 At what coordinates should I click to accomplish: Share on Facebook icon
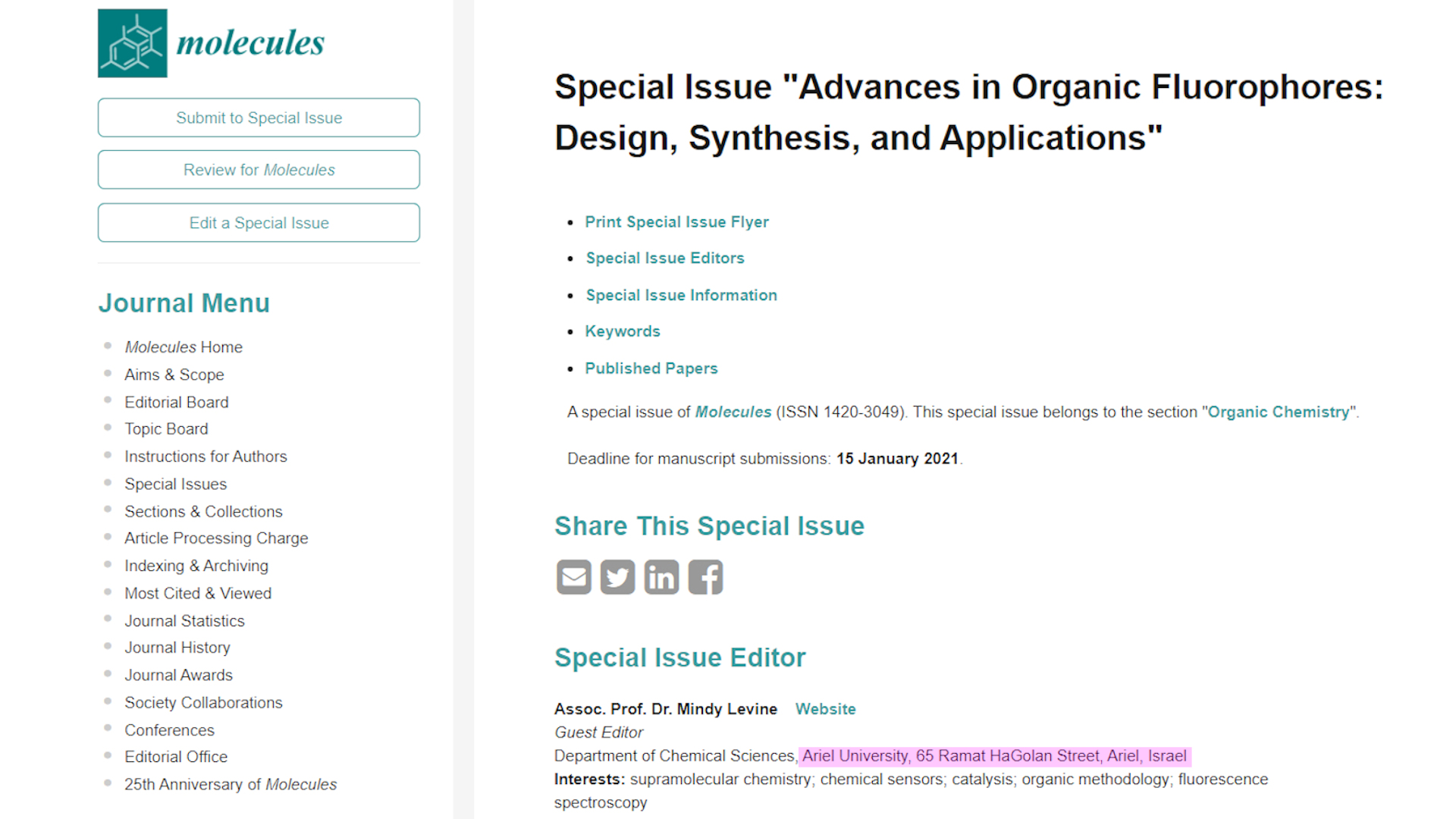coord(705,577)
